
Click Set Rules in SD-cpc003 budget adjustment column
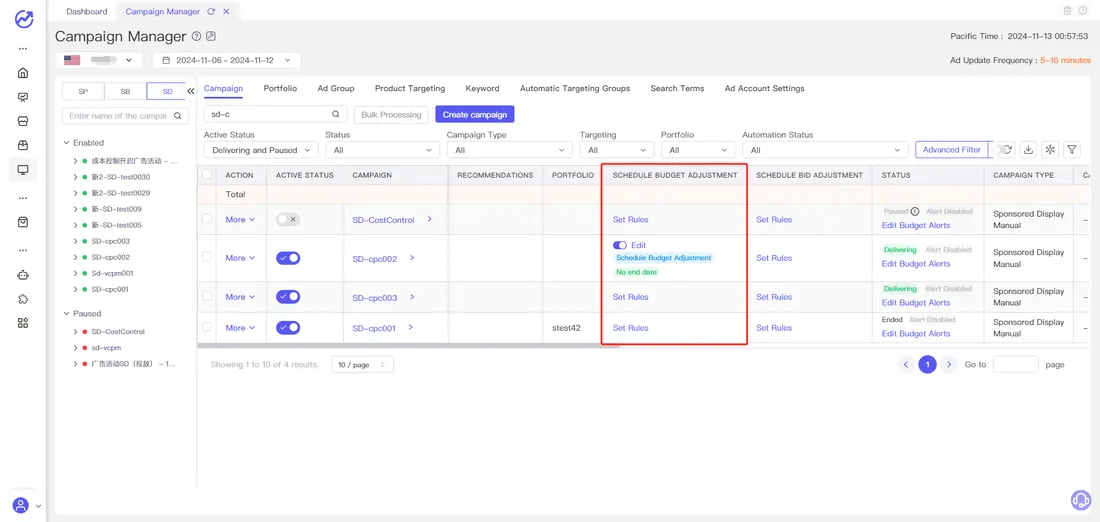pos(630,297)
